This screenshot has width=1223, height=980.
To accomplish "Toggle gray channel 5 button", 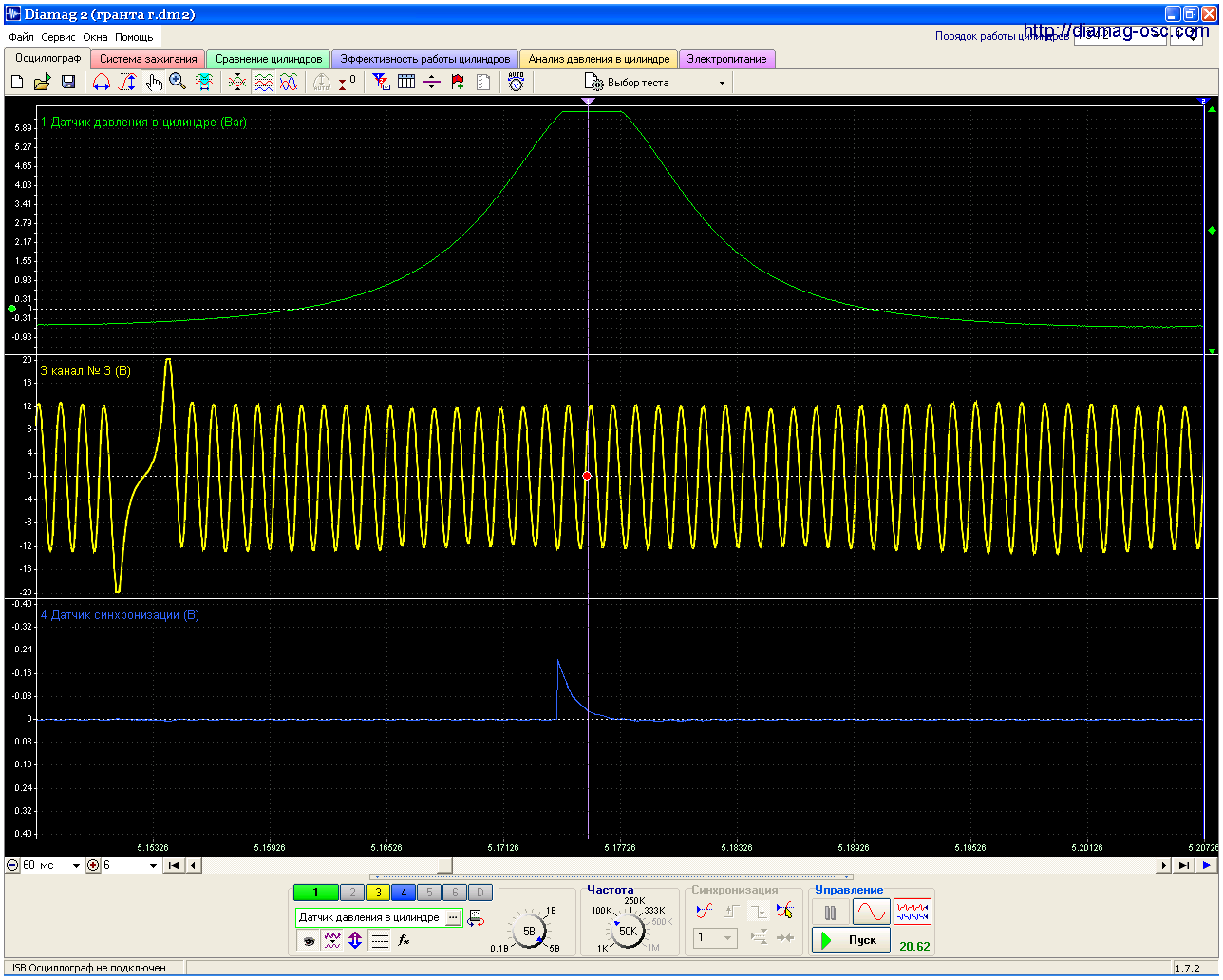I will pyautogui.click(x=429, y=892).
